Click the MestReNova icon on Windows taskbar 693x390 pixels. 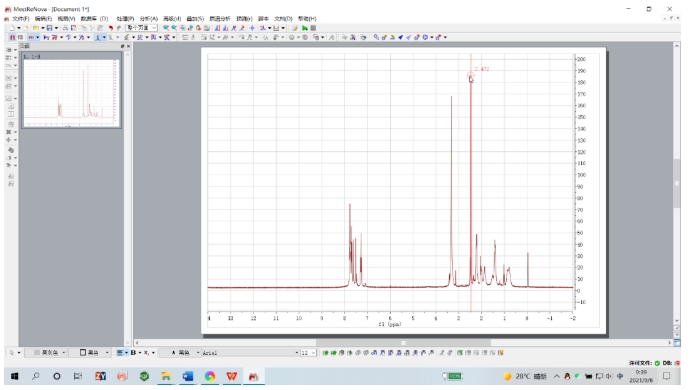[253, 376]
